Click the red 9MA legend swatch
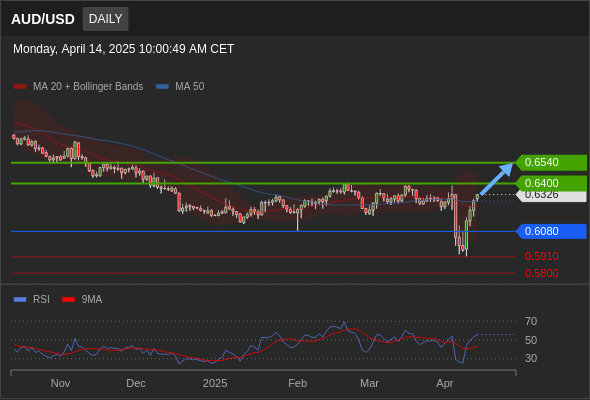590x400 pixels. pyautogui.click(x=68, y=300)
